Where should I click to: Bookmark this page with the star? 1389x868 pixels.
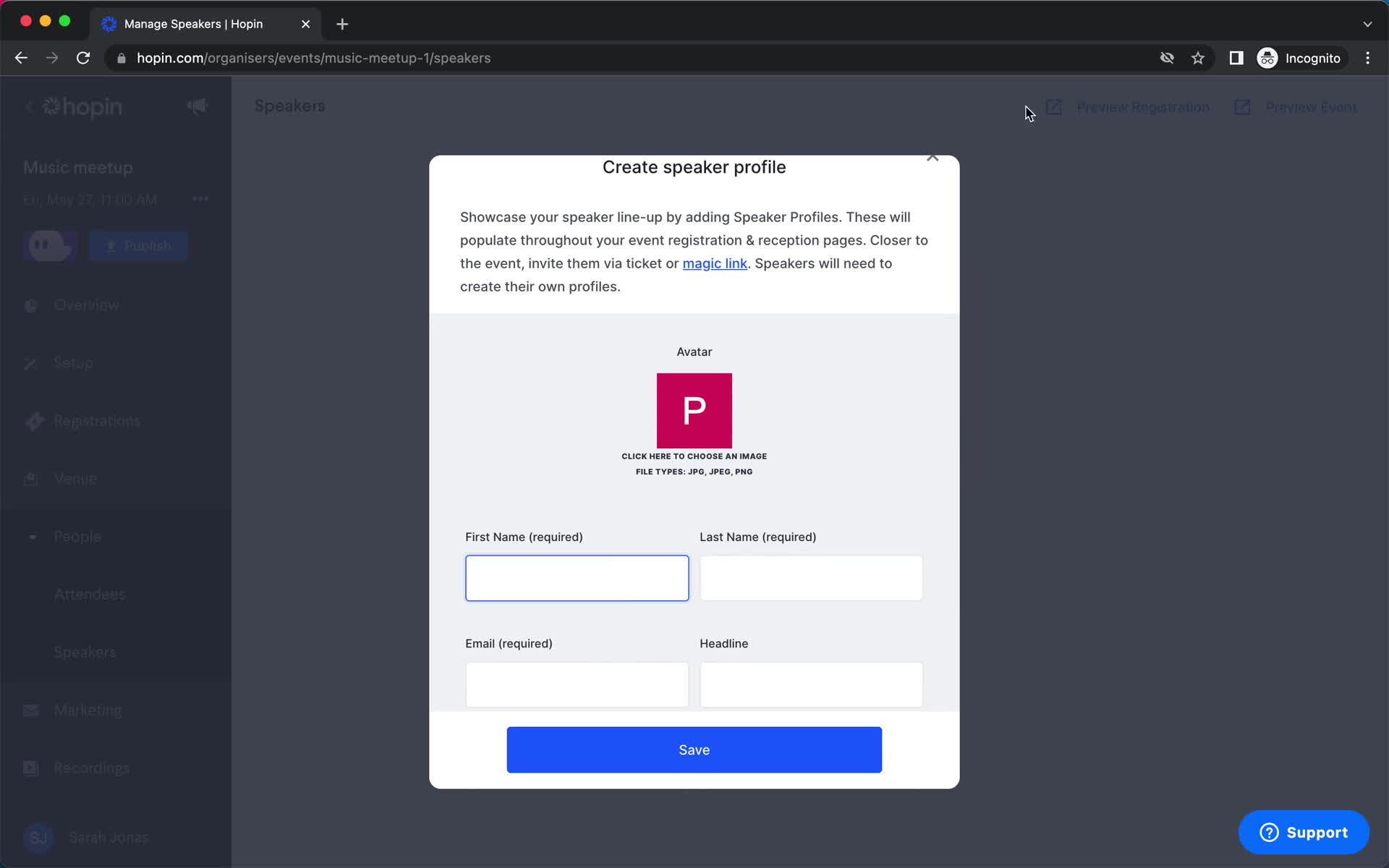[x=1198, y=58]
